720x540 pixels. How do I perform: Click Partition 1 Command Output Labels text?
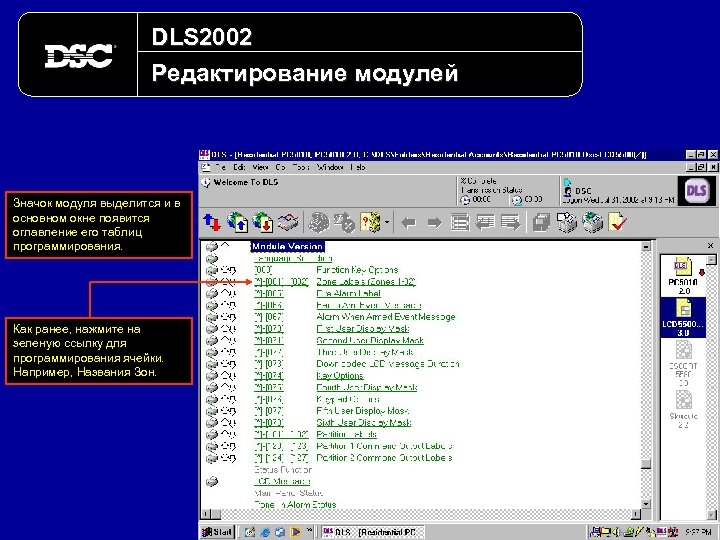[384, 446]
